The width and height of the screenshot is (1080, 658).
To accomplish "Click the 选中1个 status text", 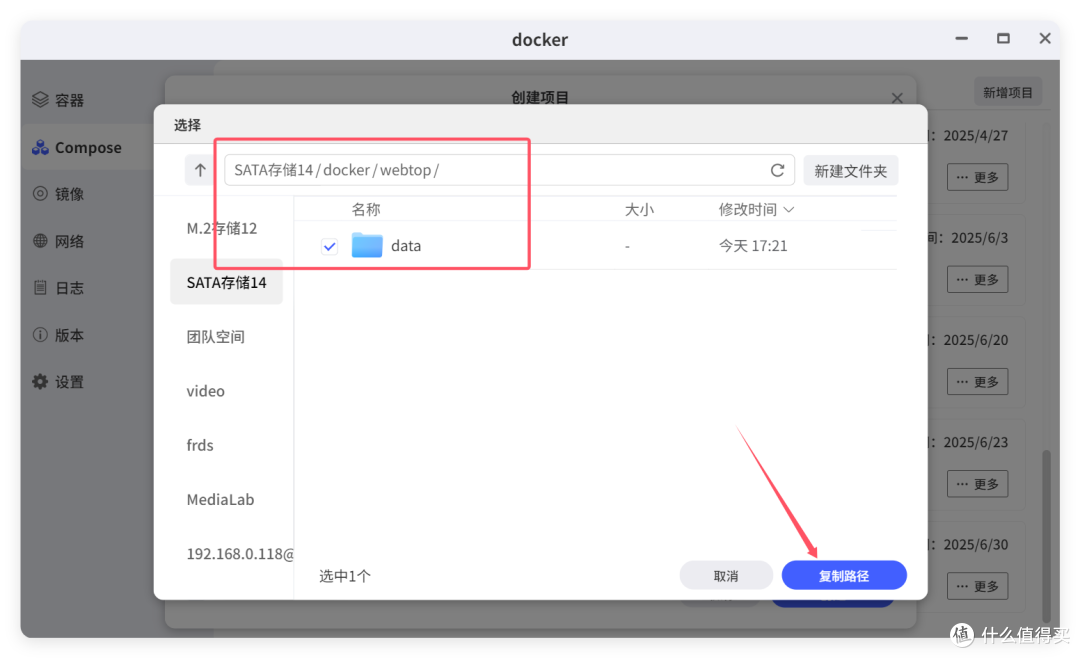I will pos(345,576).
